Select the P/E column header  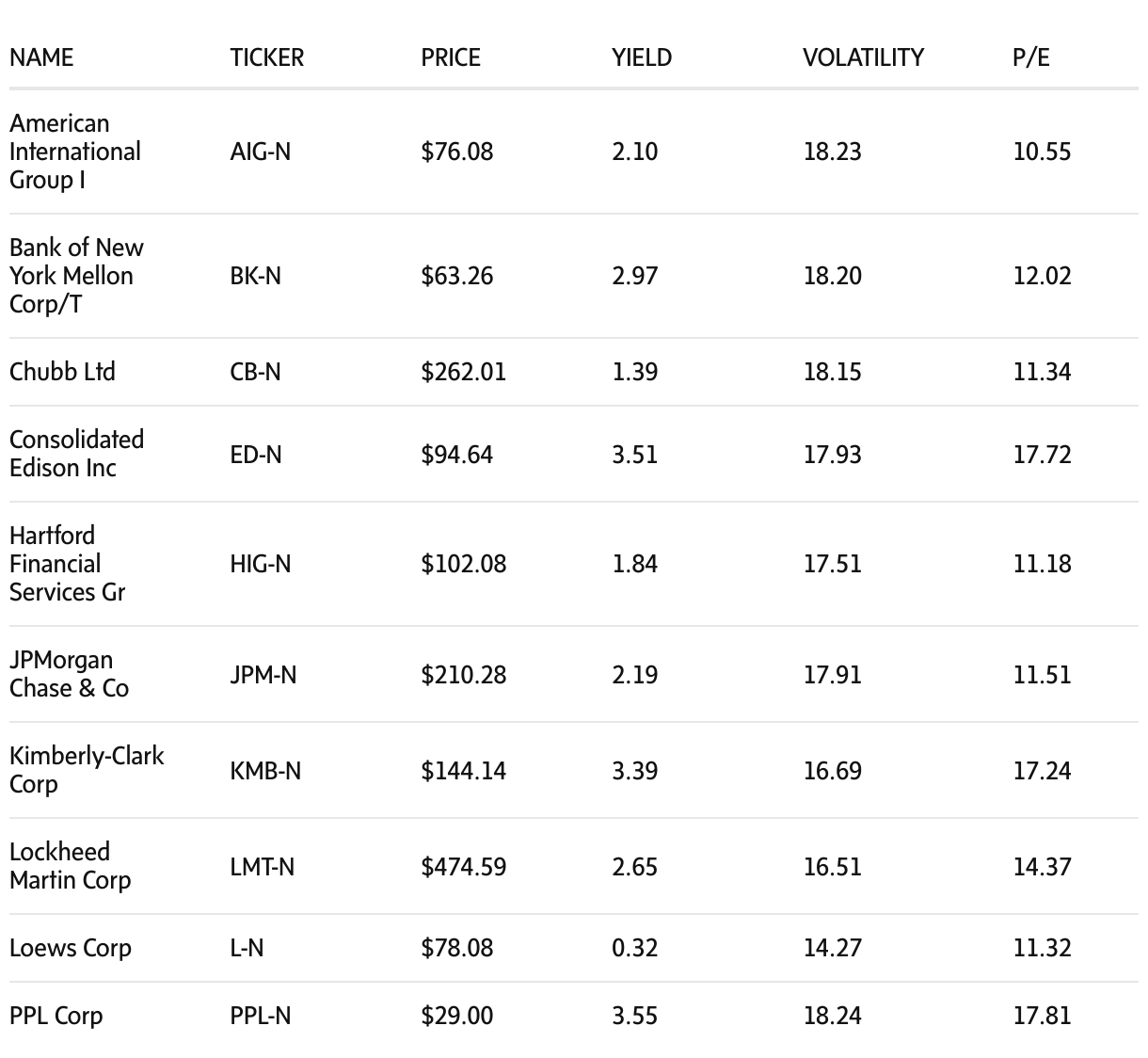coord(1031,57)
